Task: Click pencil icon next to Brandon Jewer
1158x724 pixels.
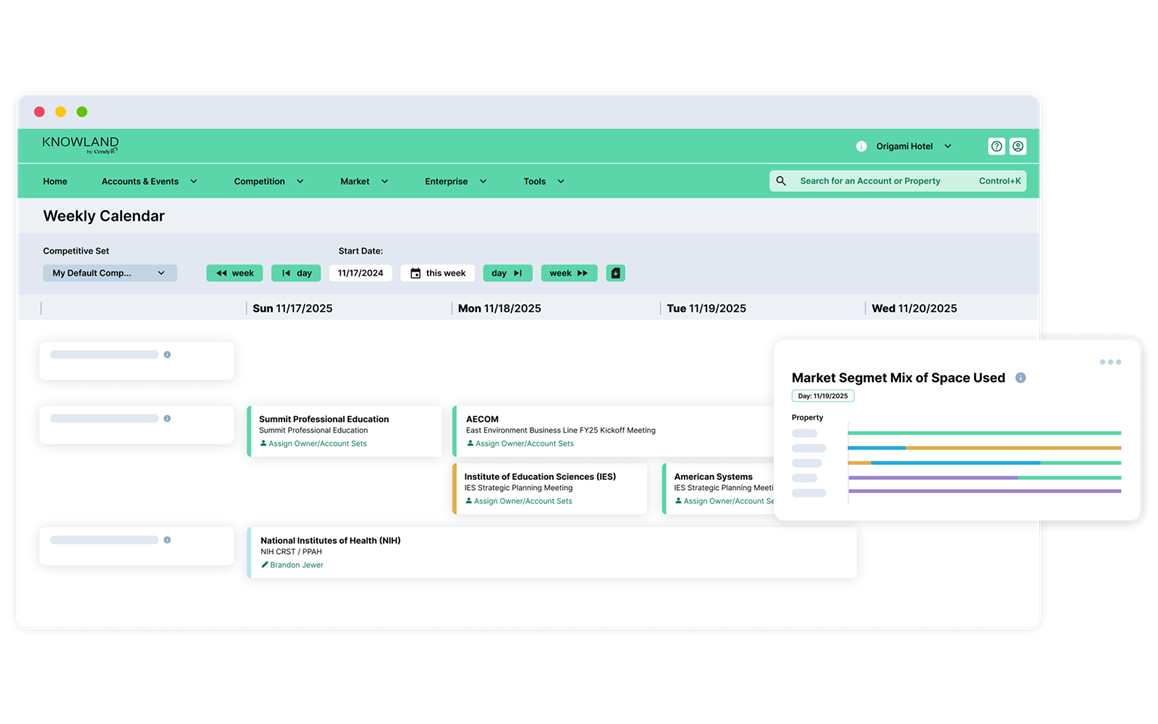Action: click(x=264, y=564)
